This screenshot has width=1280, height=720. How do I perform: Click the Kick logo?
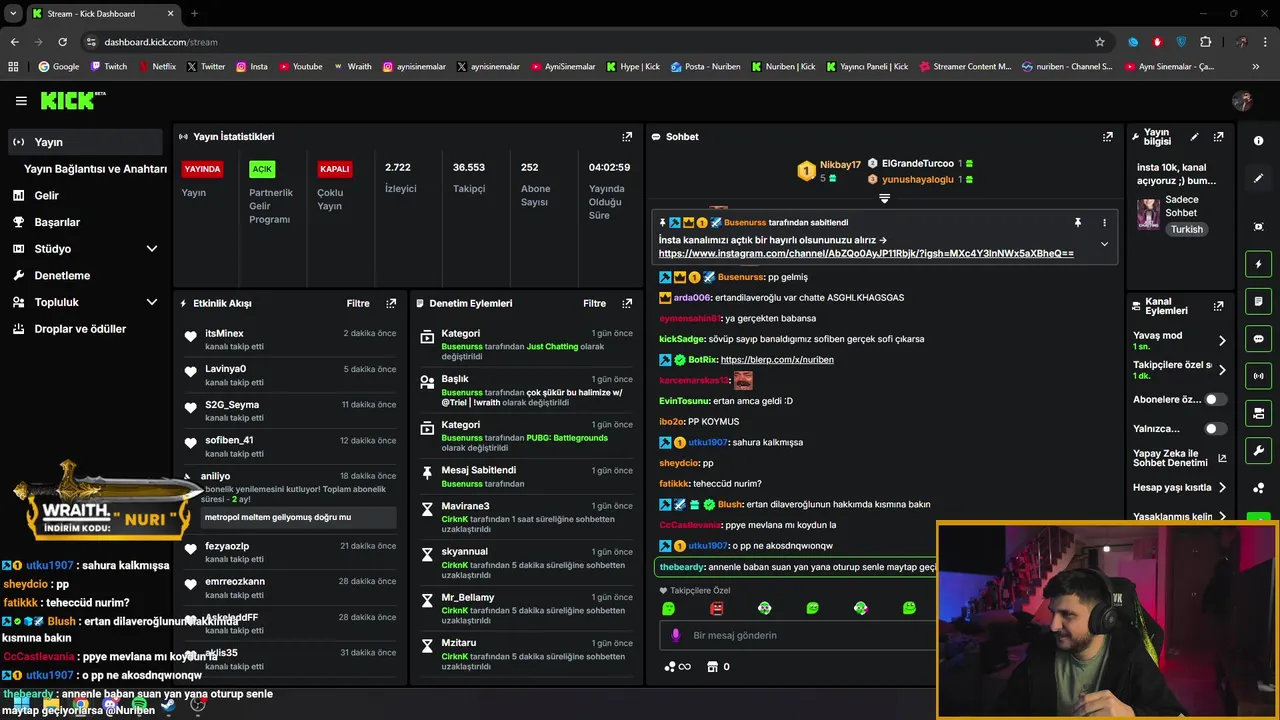[x=72, y=100]
